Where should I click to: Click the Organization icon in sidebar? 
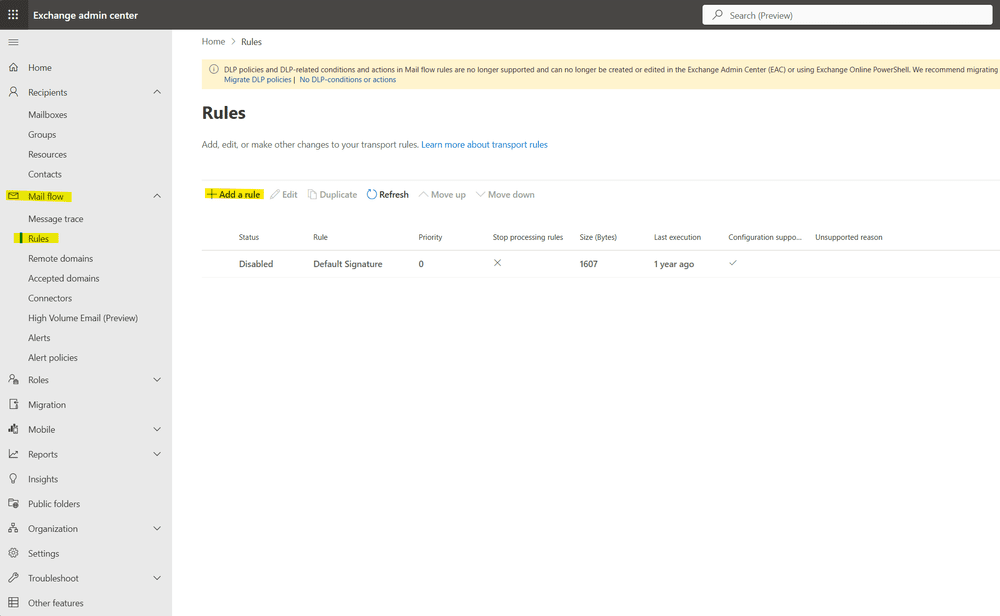click(x=13, y=528)
